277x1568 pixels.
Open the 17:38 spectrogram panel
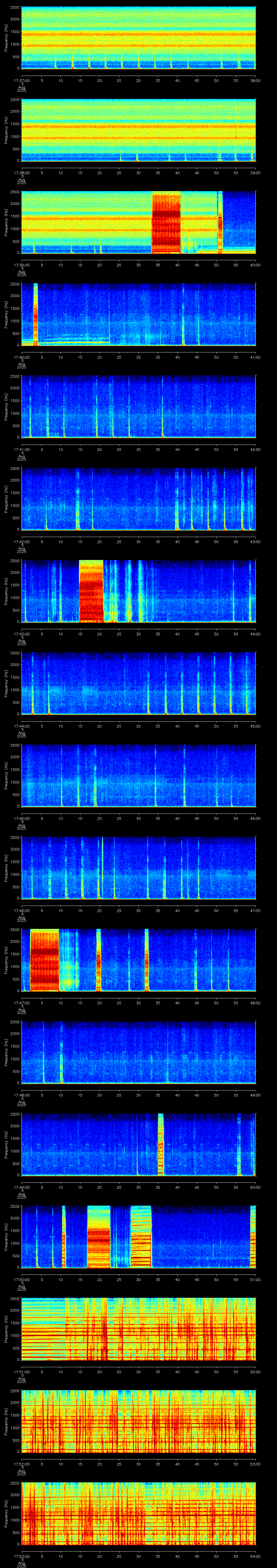tap(138, 130)
